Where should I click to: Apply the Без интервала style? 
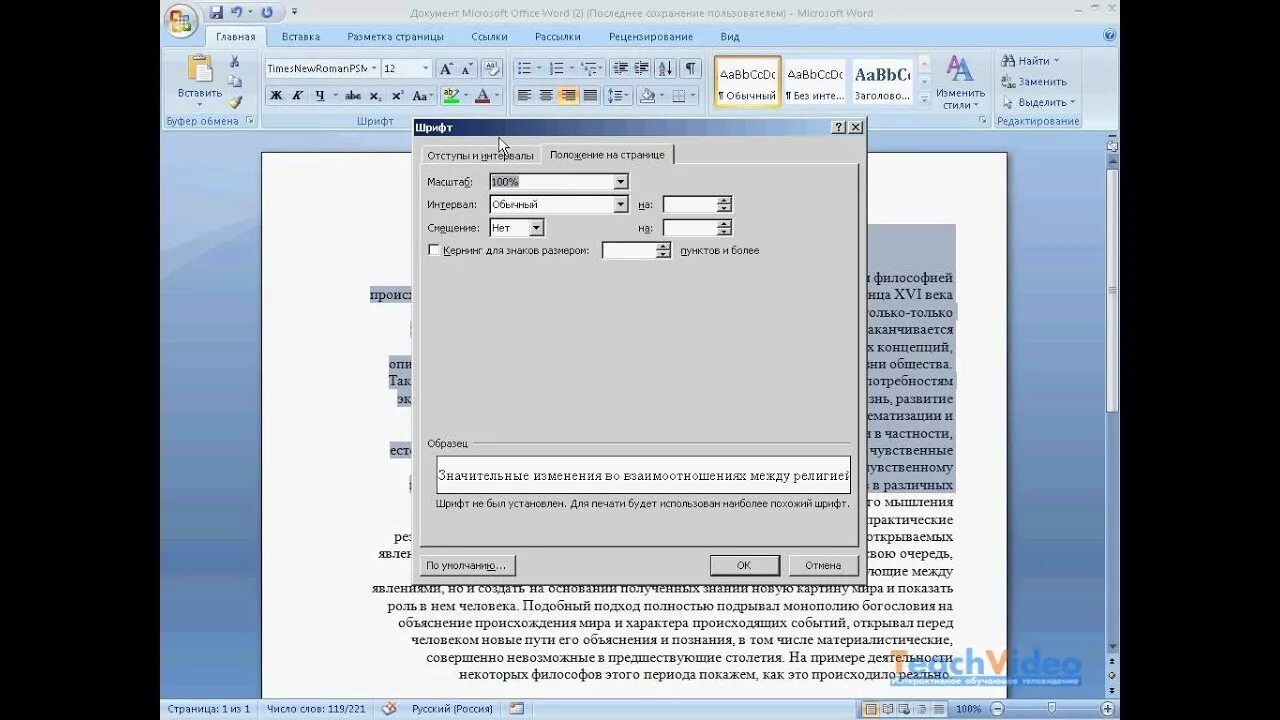pyautogui.click(x=815, y=82)
